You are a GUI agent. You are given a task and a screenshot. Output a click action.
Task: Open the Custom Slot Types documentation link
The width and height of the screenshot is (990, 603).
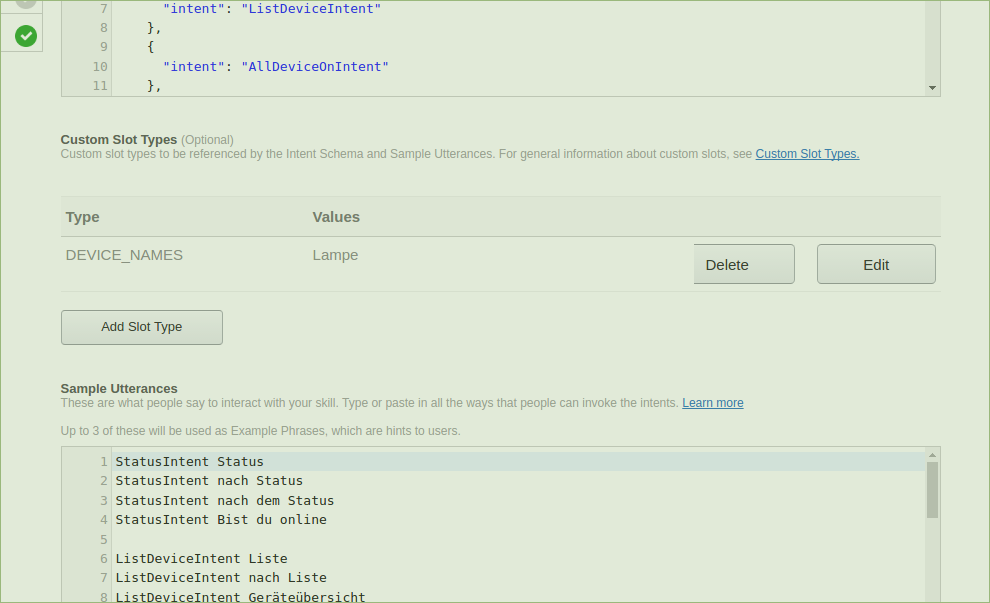[807, 154]
